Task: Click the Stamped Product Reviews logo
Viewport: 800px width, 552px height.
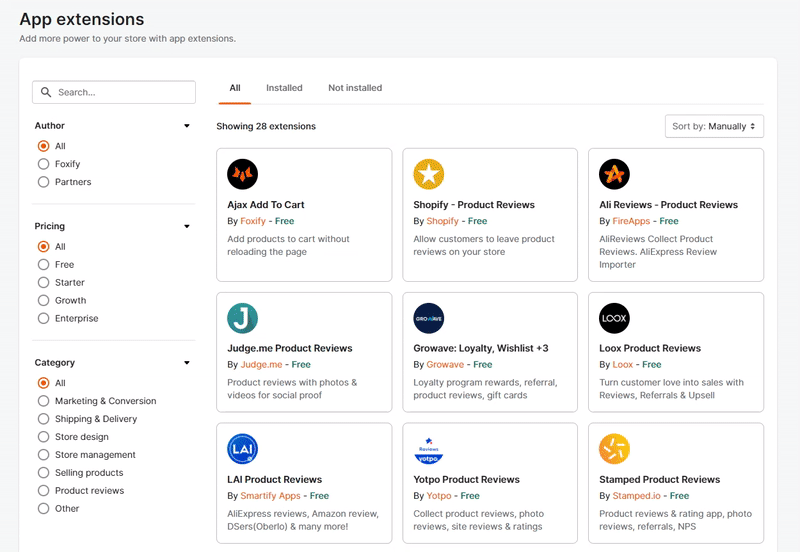Action: (614, 449)
